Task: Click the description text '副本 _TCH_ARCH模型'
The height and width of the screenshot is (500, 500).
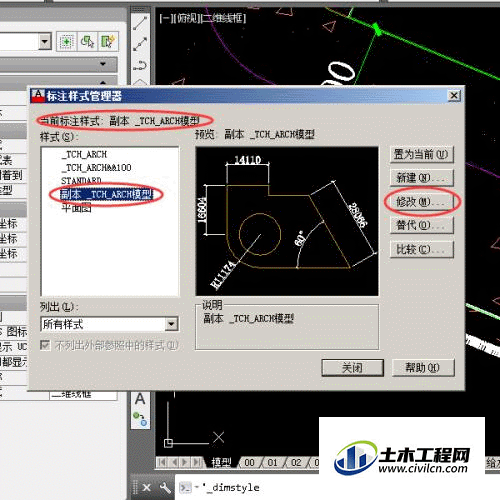Action: [x=249, y=319]
